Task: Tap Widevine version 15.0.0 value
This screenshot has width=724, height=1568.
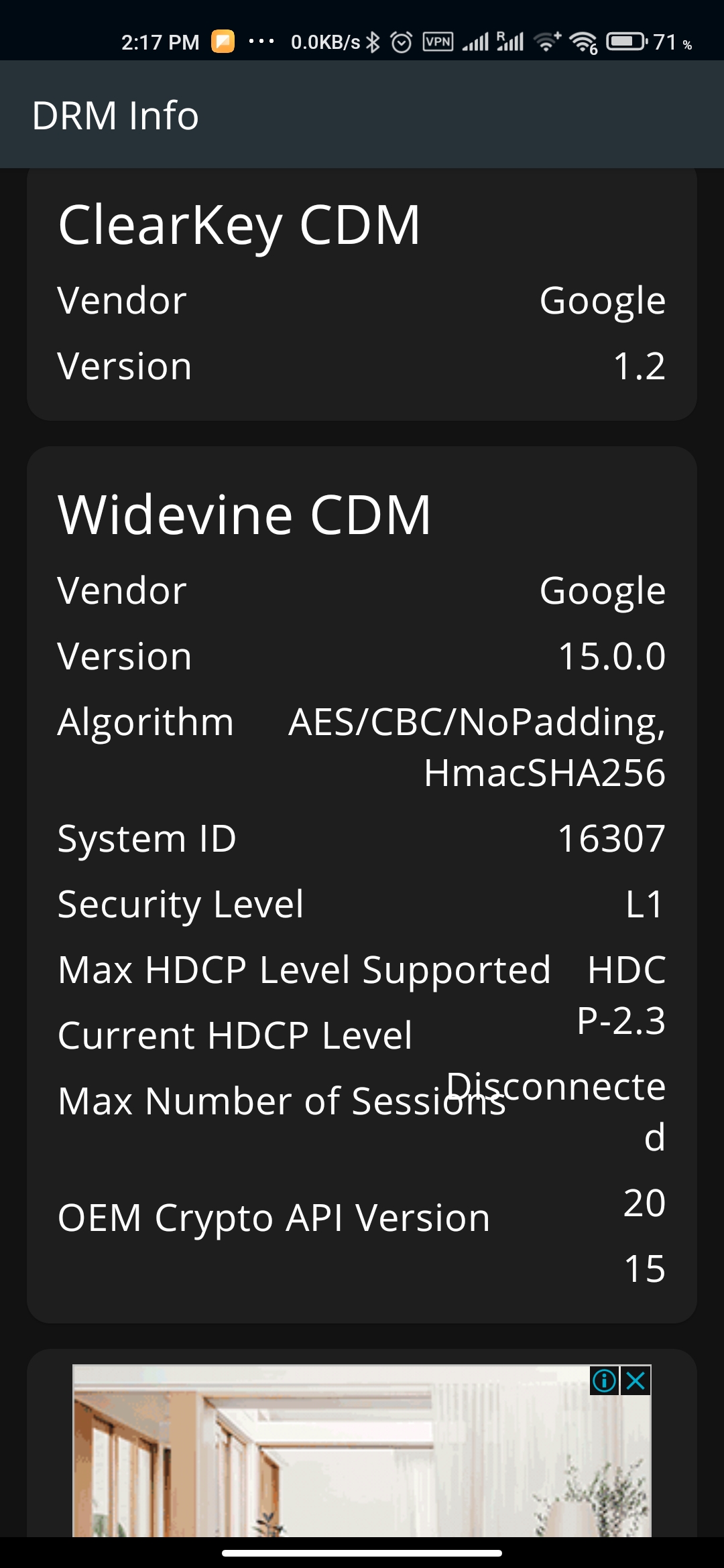Action: point(612,656)
